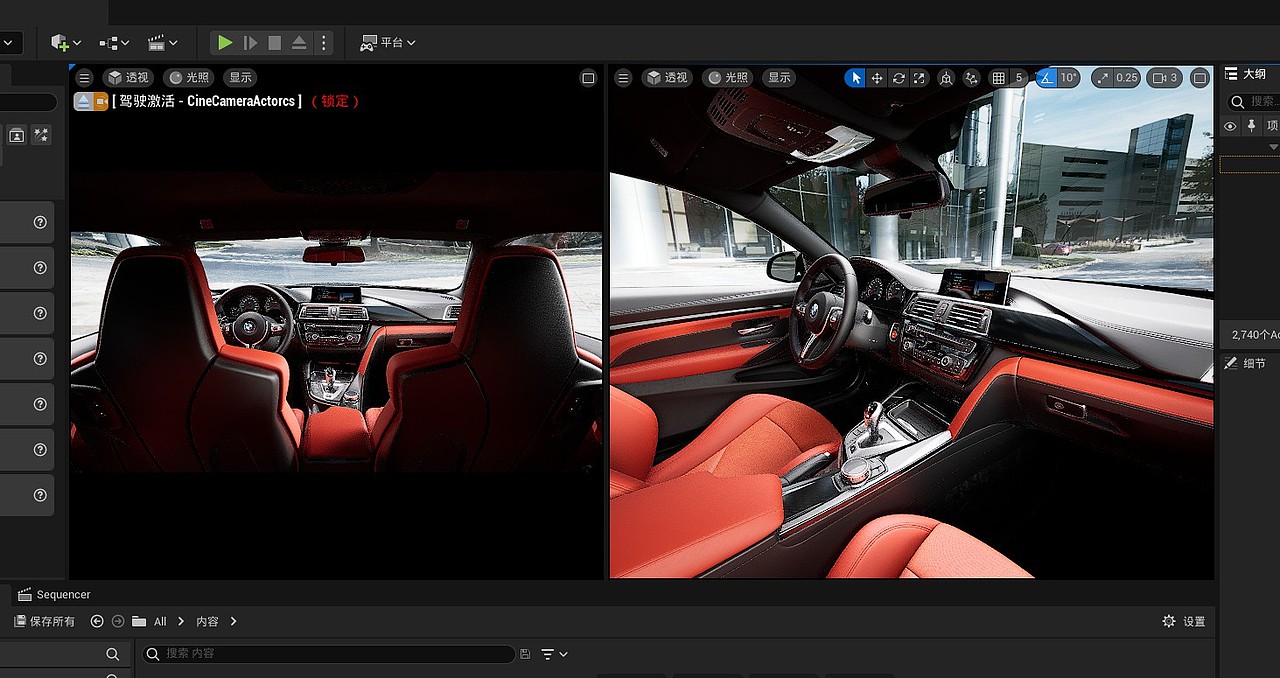
Task: Open content browser 设置 settings
Action: [1184, 621]
